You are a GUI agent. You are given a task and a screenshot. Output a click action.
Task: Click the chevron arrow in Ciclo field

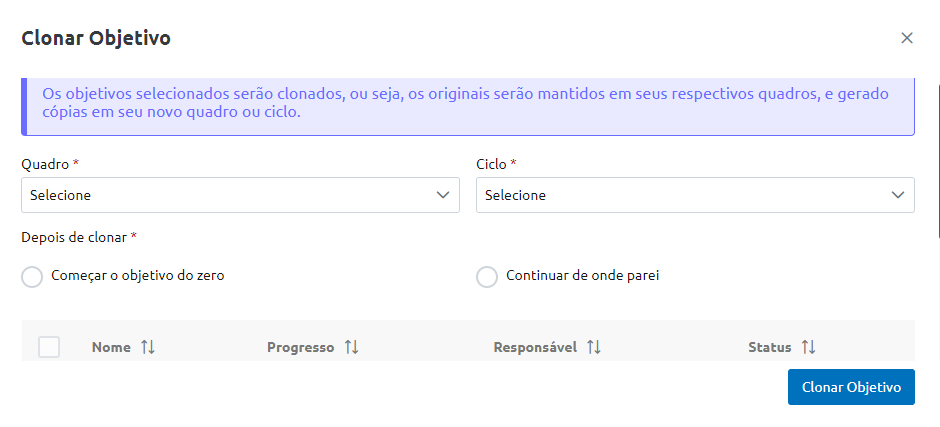click(x=899, y=195)
